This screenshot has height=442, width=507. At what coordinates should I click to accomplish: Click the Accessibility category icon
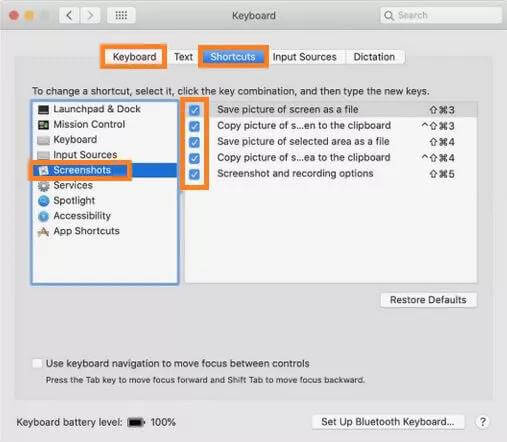(43, 216)
